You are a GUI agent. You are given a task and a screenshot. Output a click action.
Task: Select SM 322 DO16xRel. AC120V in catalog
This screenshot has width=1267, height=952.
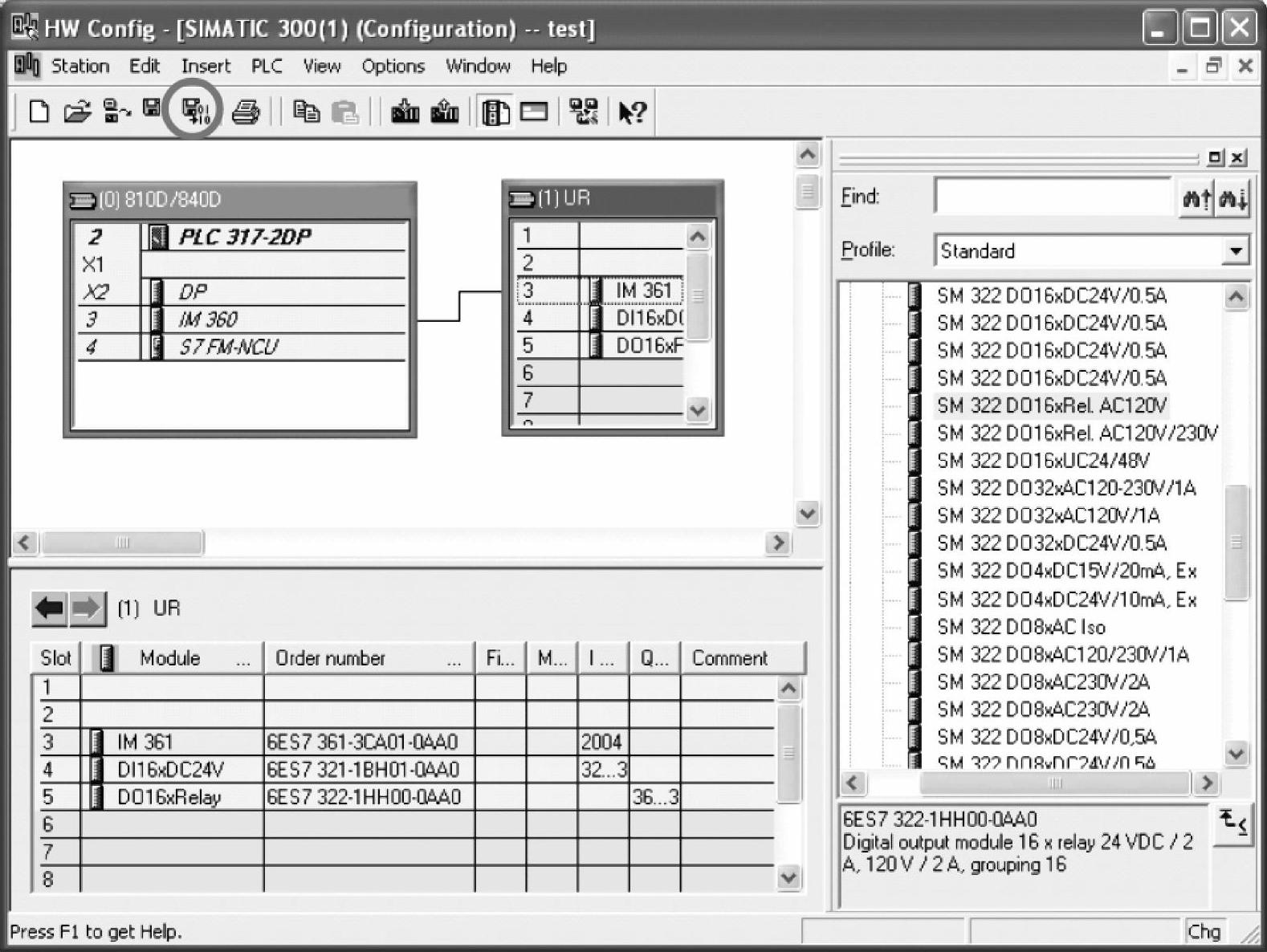coord(1051,405)
